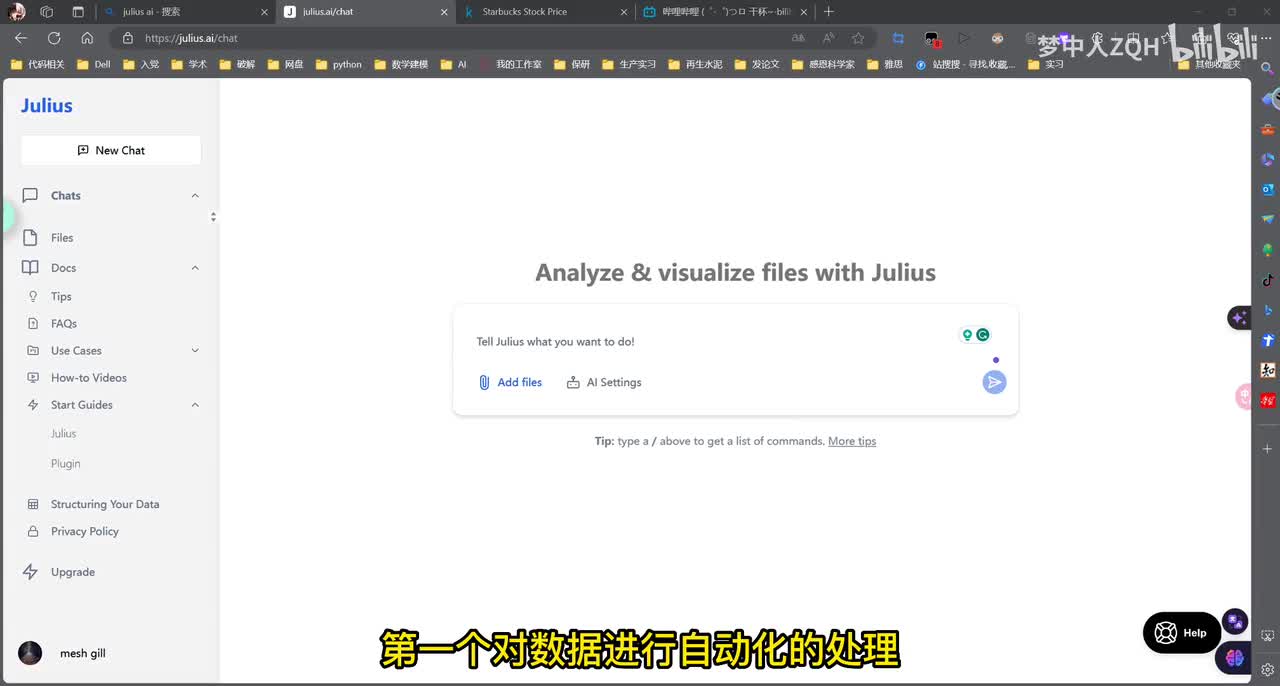The width and height of the screenshot is (1280, 686).
Task: Collapse the Start Guides chevron
Action: coord(195,405)
